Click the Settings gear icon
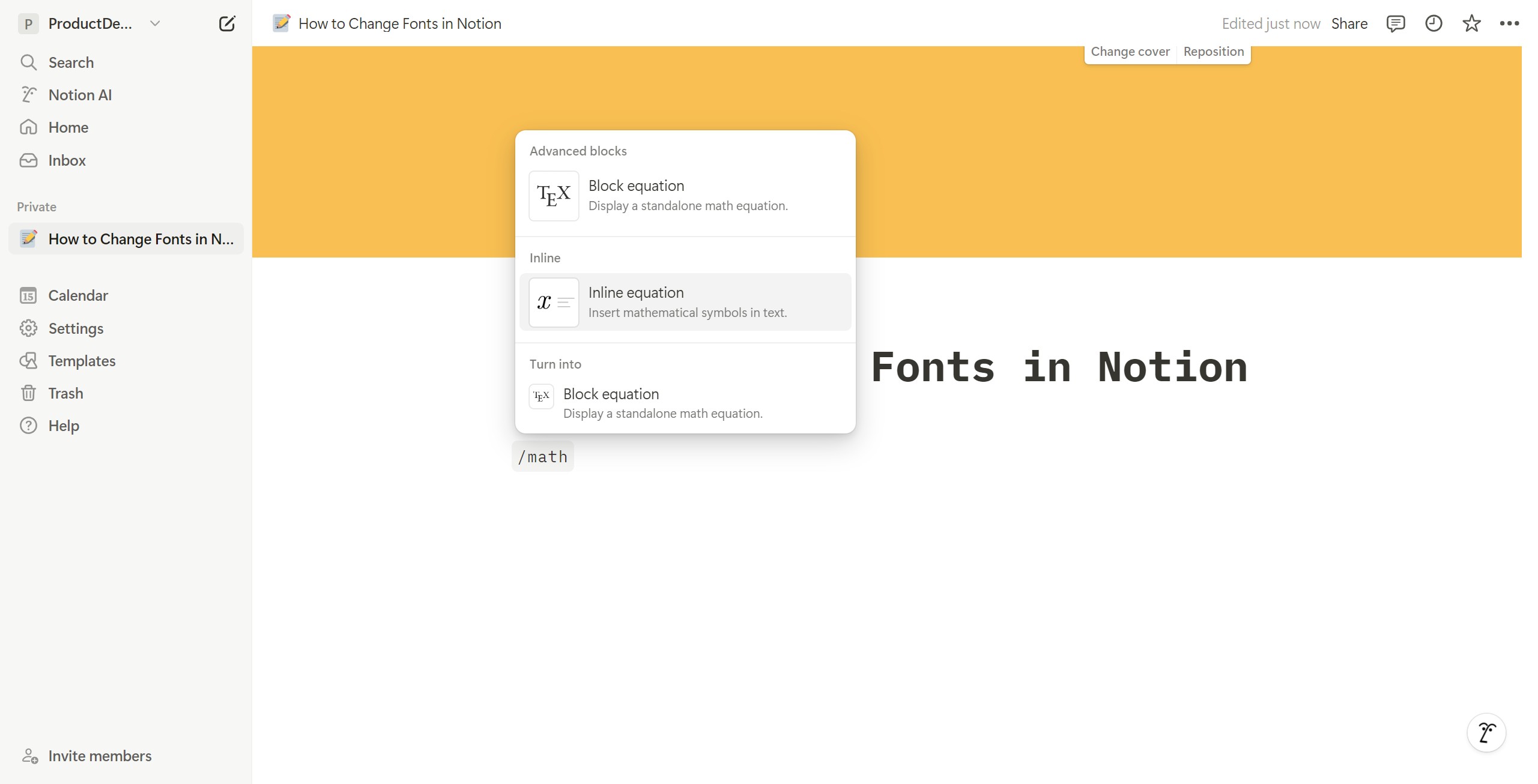1538x784 pixels. point(28,328)
